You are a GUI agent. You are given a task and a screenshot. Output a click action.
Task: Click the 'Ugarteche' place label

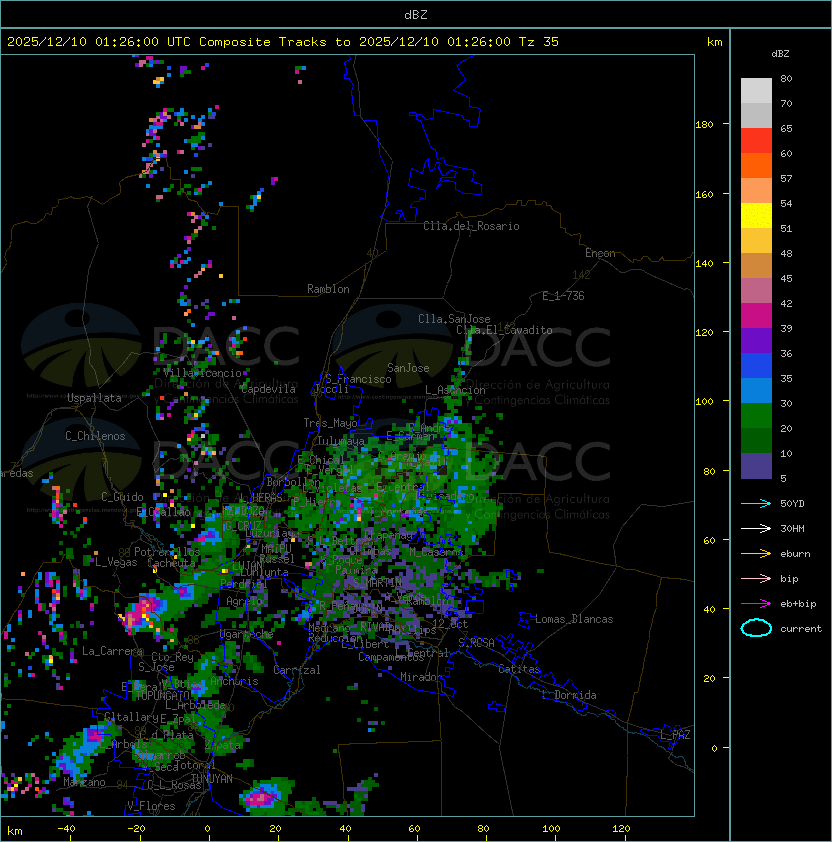(x=246, y=634)
